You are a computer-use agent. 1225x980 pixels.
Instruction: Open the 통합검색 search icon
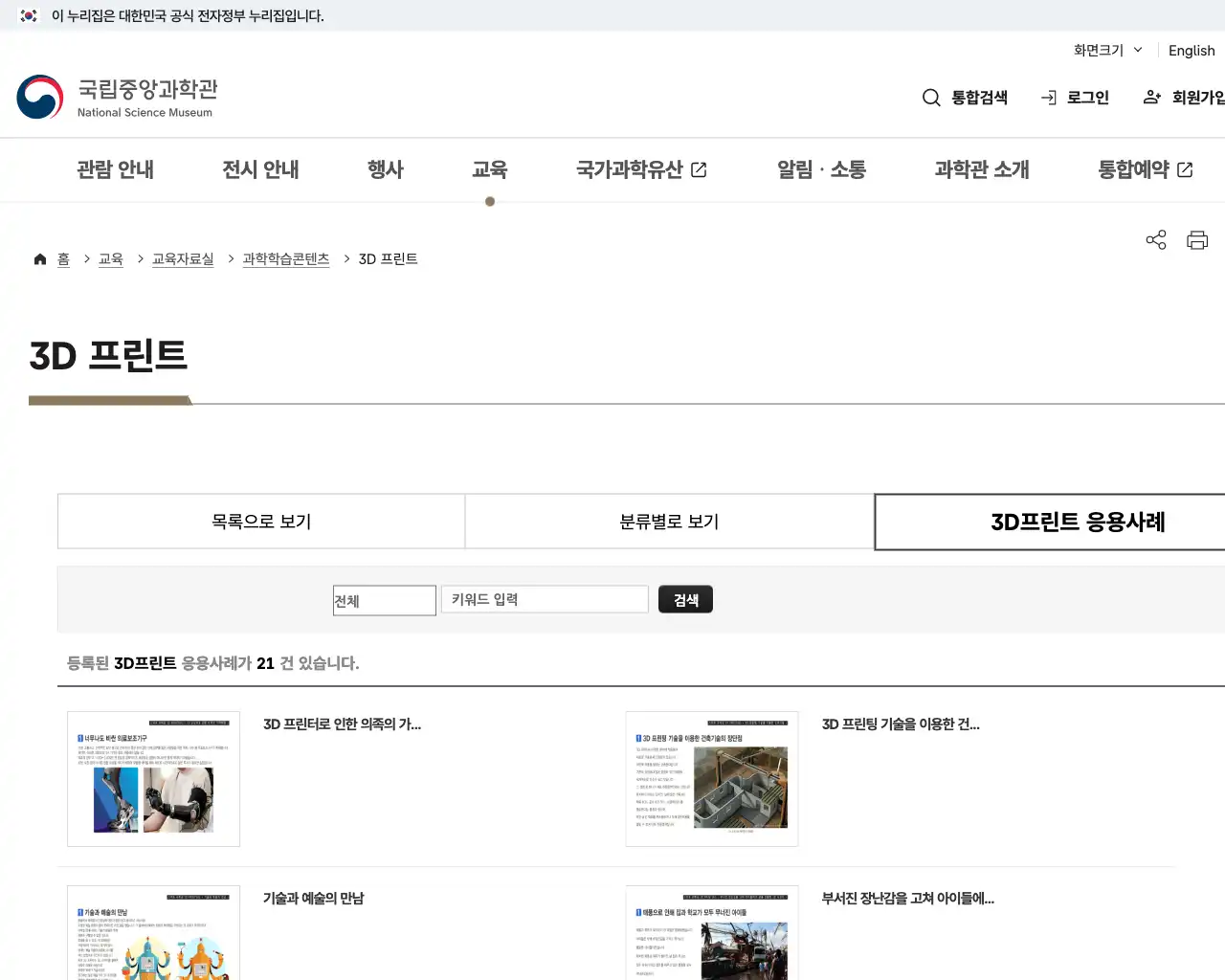931,98
